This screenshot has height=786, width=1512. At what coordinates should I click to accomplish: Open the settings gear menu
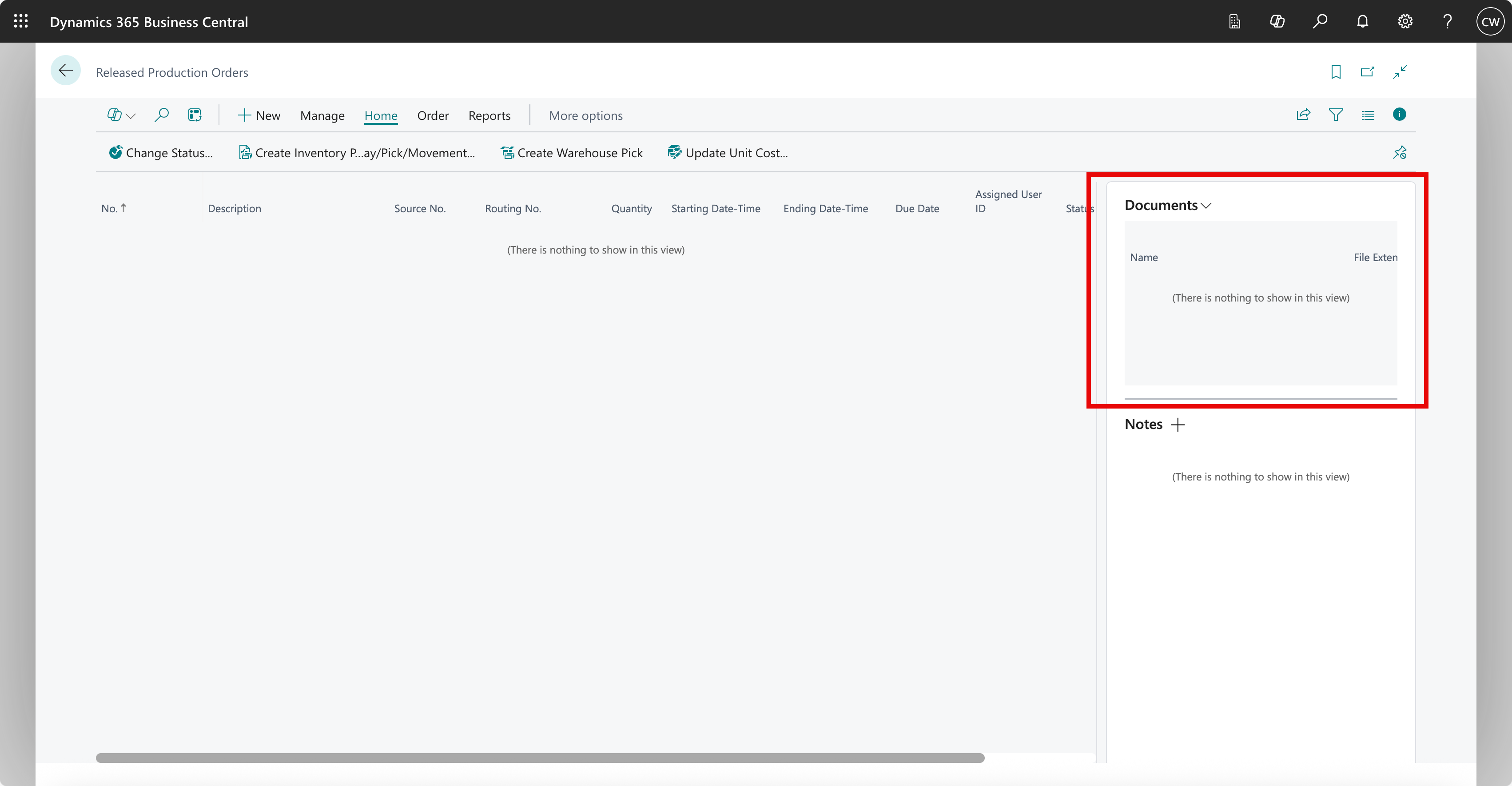point(1405,21)
